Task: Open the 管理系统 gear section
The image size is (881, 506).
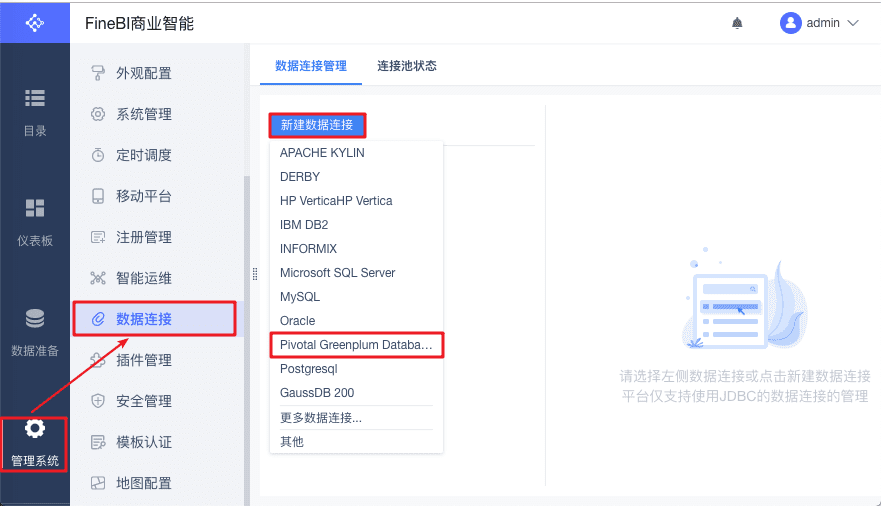Action: click(35, 444)
